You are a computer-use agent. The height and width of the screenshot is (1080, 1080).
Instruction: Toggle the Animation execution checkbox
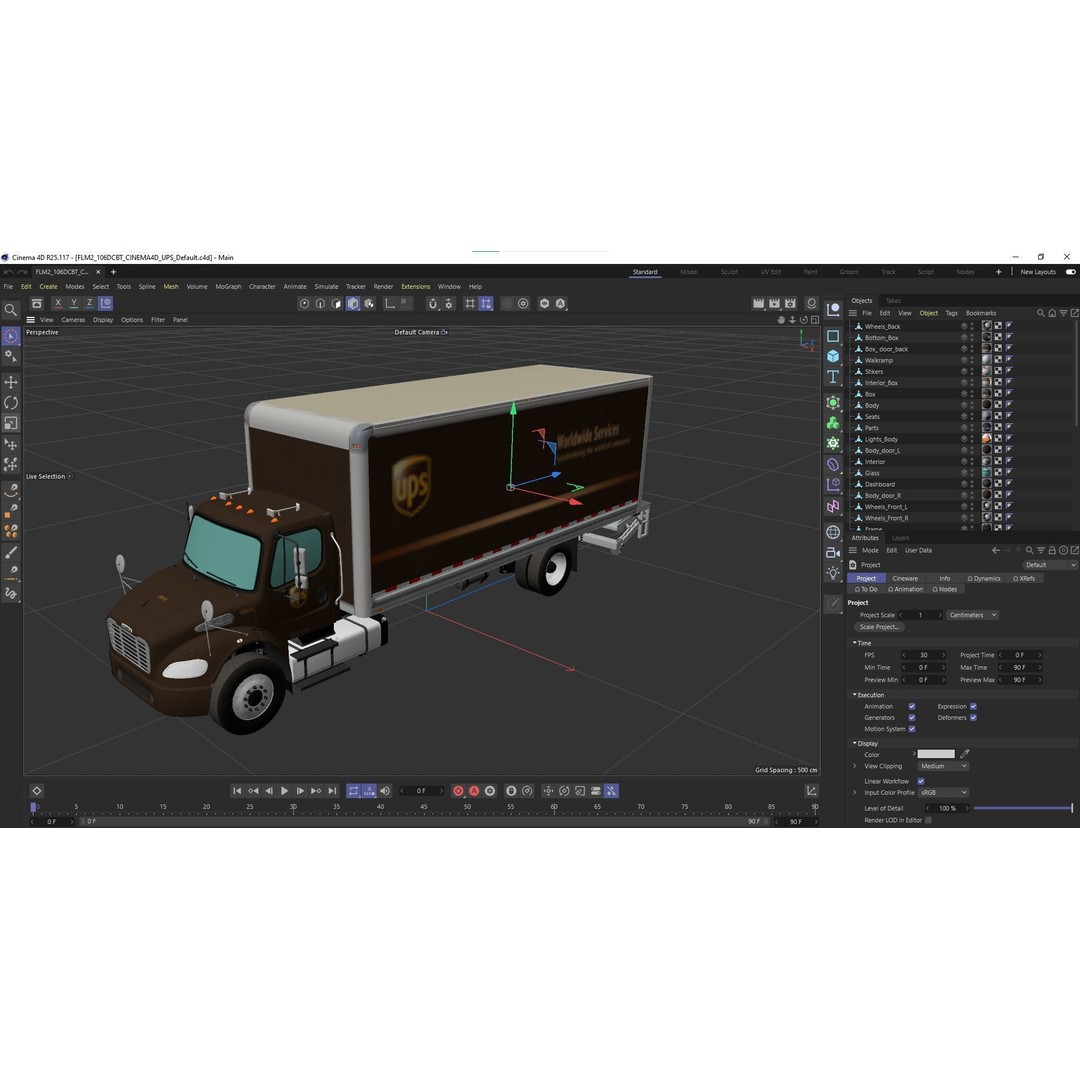tap(912, 706)
